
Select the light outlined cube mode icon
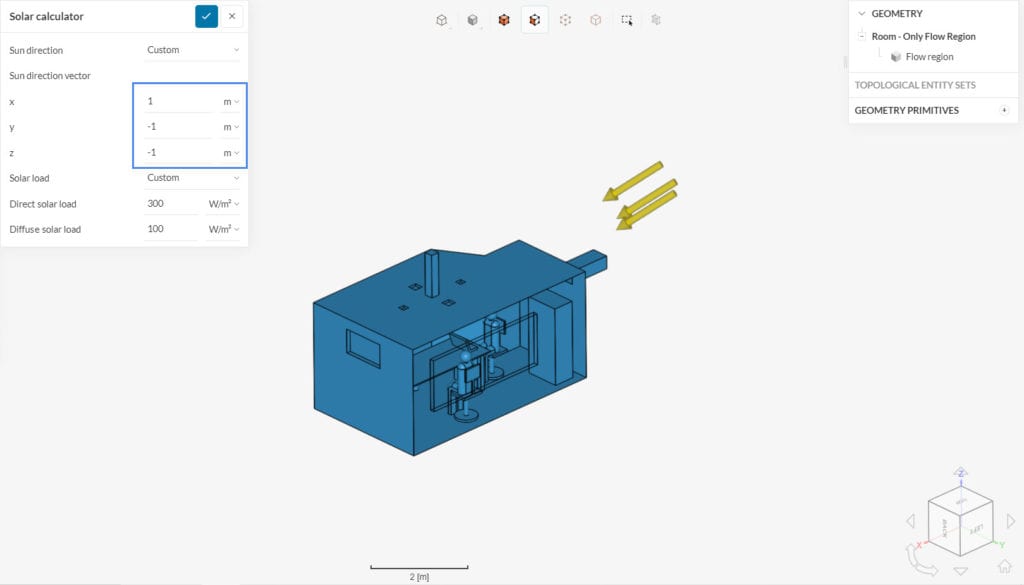(x=596, y=20)
